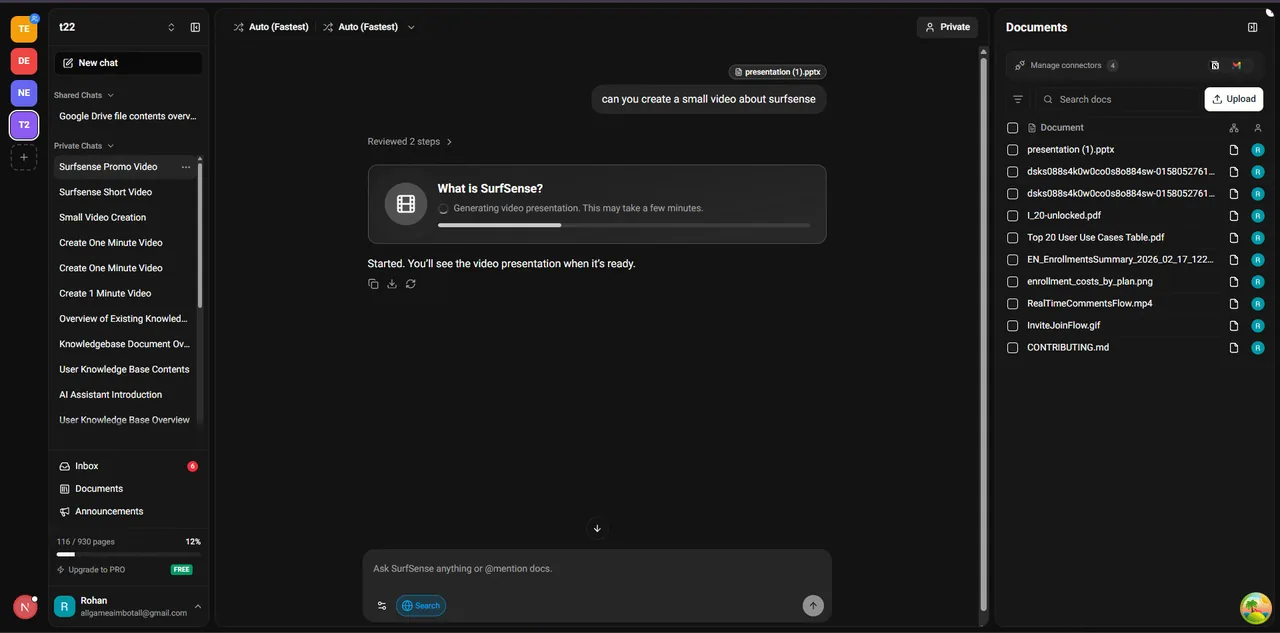The image size is (1280, 633).
Task: Switch to the NE workspace
Action: pyautogui.click(x=24, y=93)
